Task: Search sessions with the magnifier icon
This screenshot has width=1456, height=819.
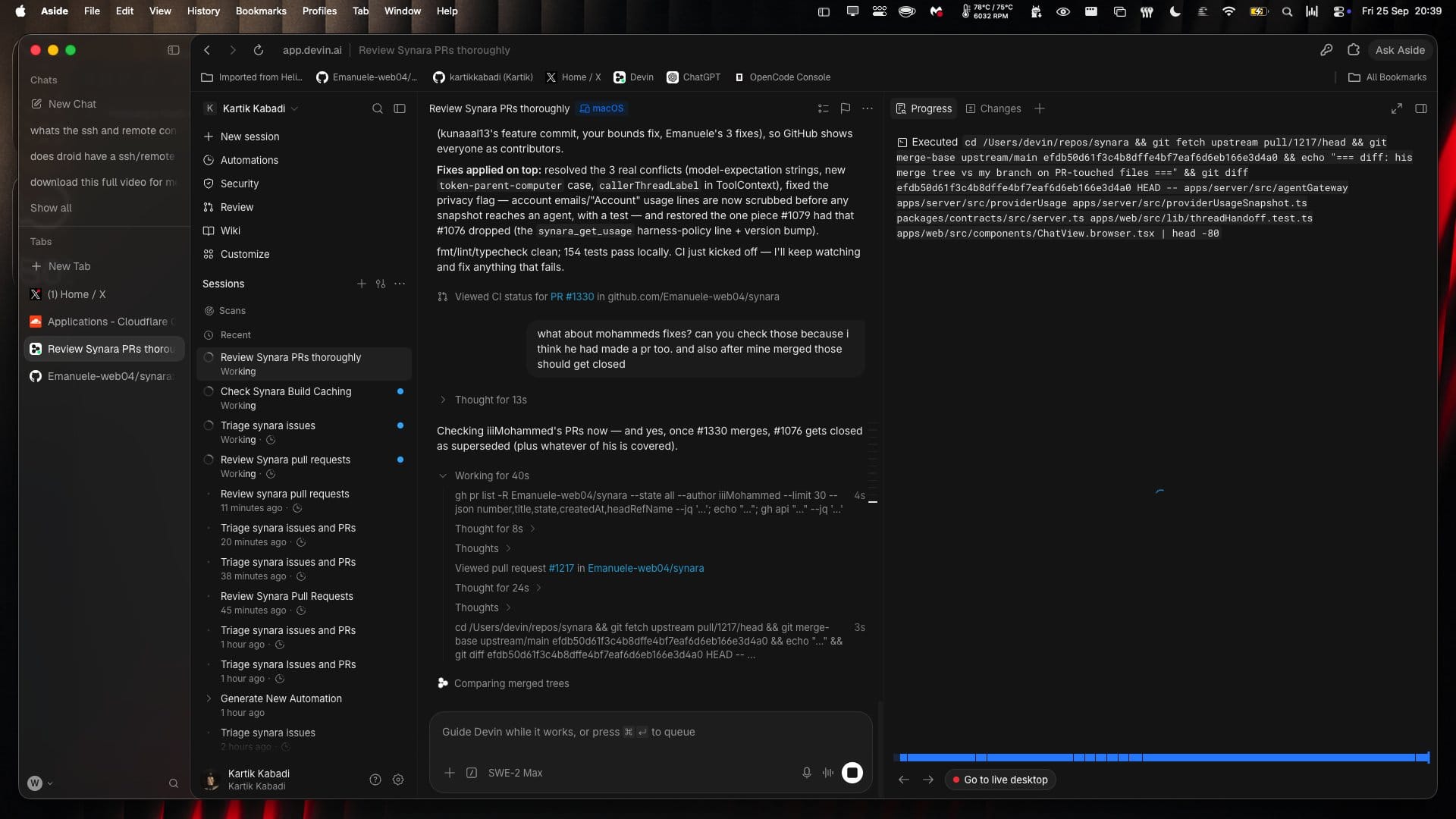Action: [378, 108]
